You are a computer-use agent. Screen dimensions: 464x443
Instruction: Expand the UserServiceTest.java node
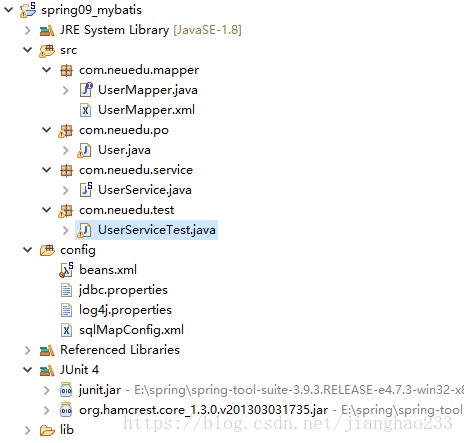point(66,230)
